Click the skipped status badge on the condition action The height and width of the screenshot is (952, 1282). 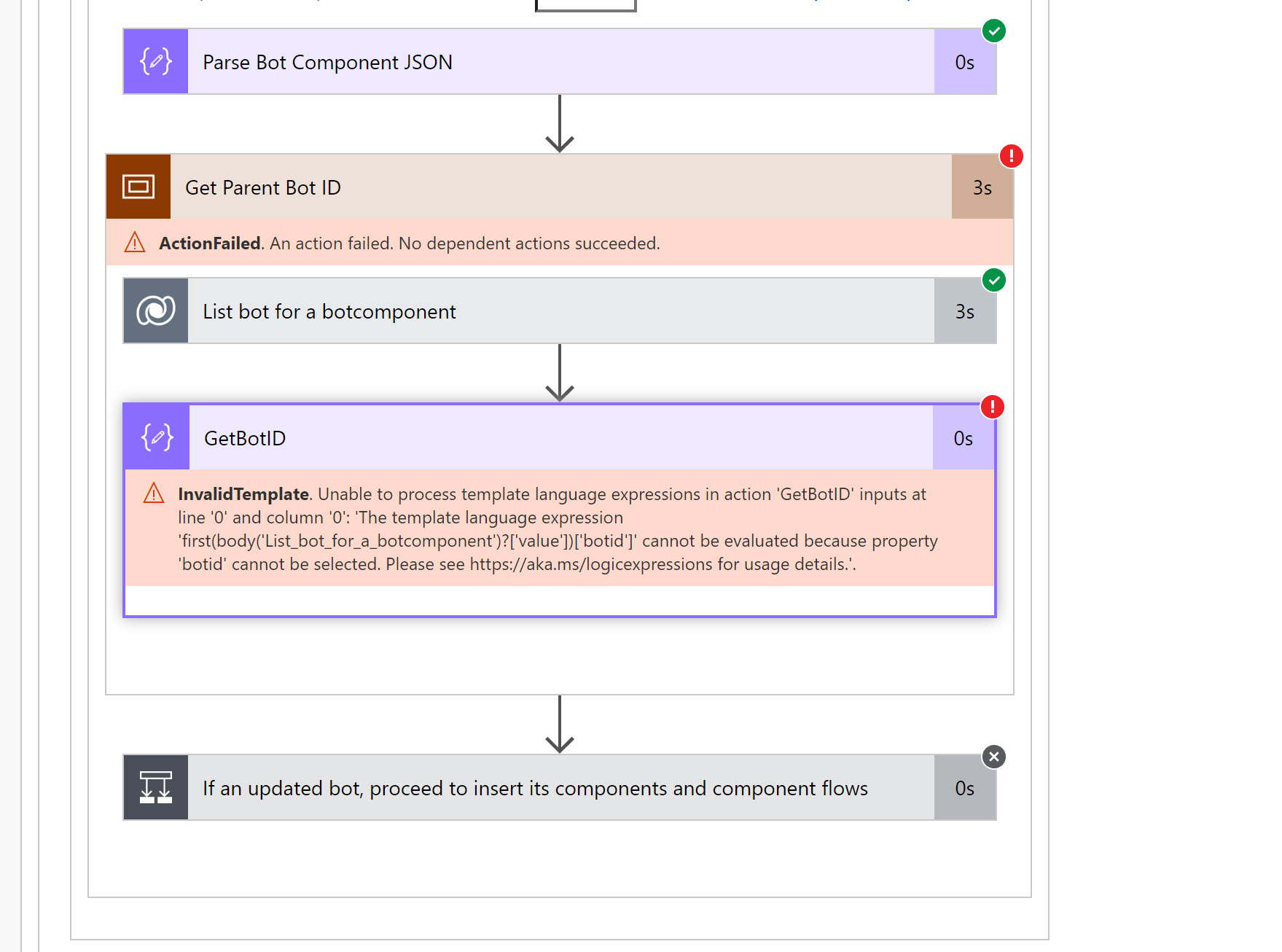pos(993,757)
